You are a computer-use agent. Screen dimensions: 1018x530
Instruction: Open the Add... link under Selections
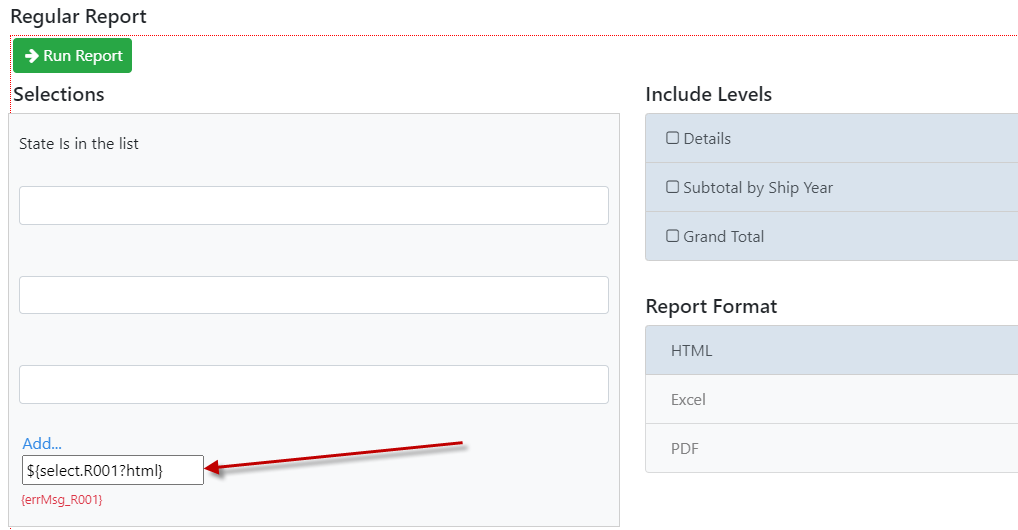(x=42, y=443)
